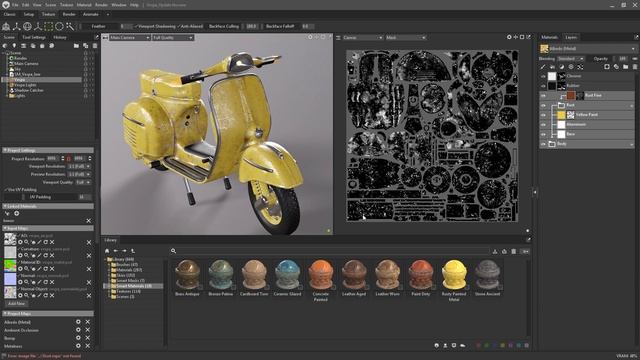Viewport: 640px width, 360px height.
Task: Toggle Use UV Padding checkbox
Action: pos(6,190)
